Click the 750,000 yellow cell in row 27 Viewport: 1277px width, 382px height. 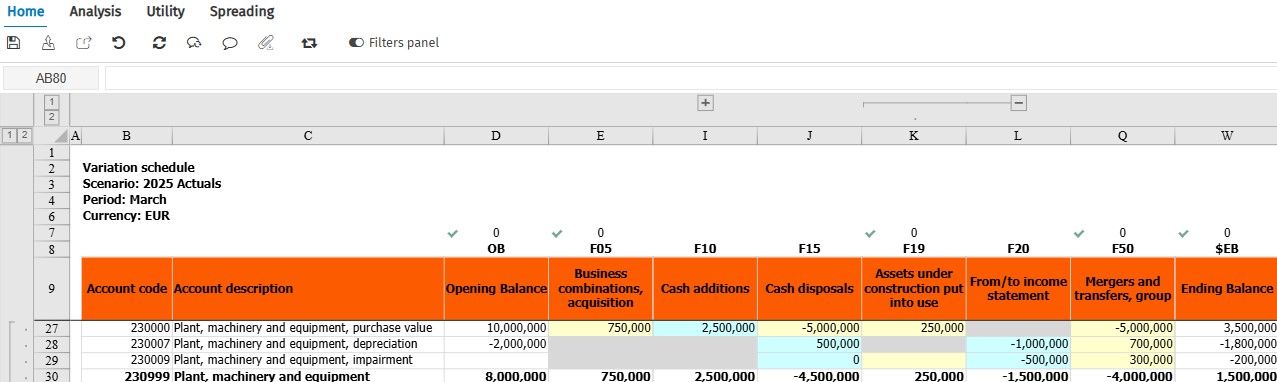coord(600,327)
